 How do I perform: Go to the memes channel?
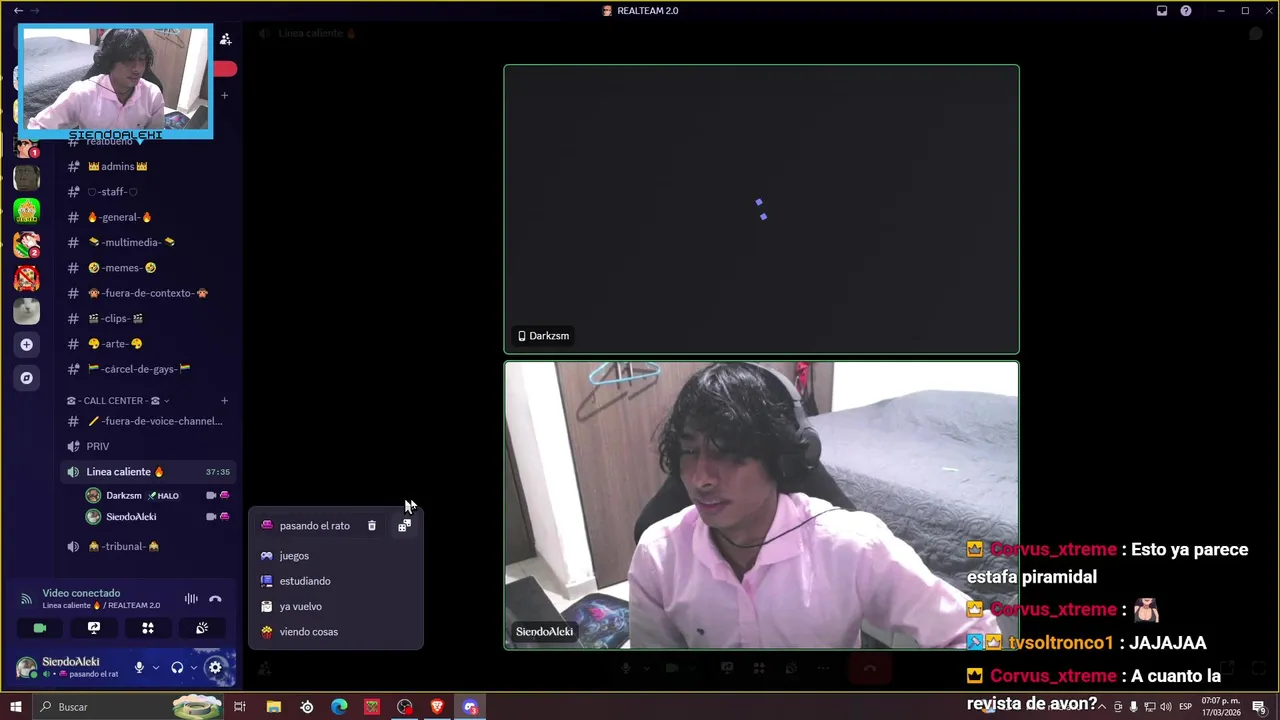[x=148, y=268]
